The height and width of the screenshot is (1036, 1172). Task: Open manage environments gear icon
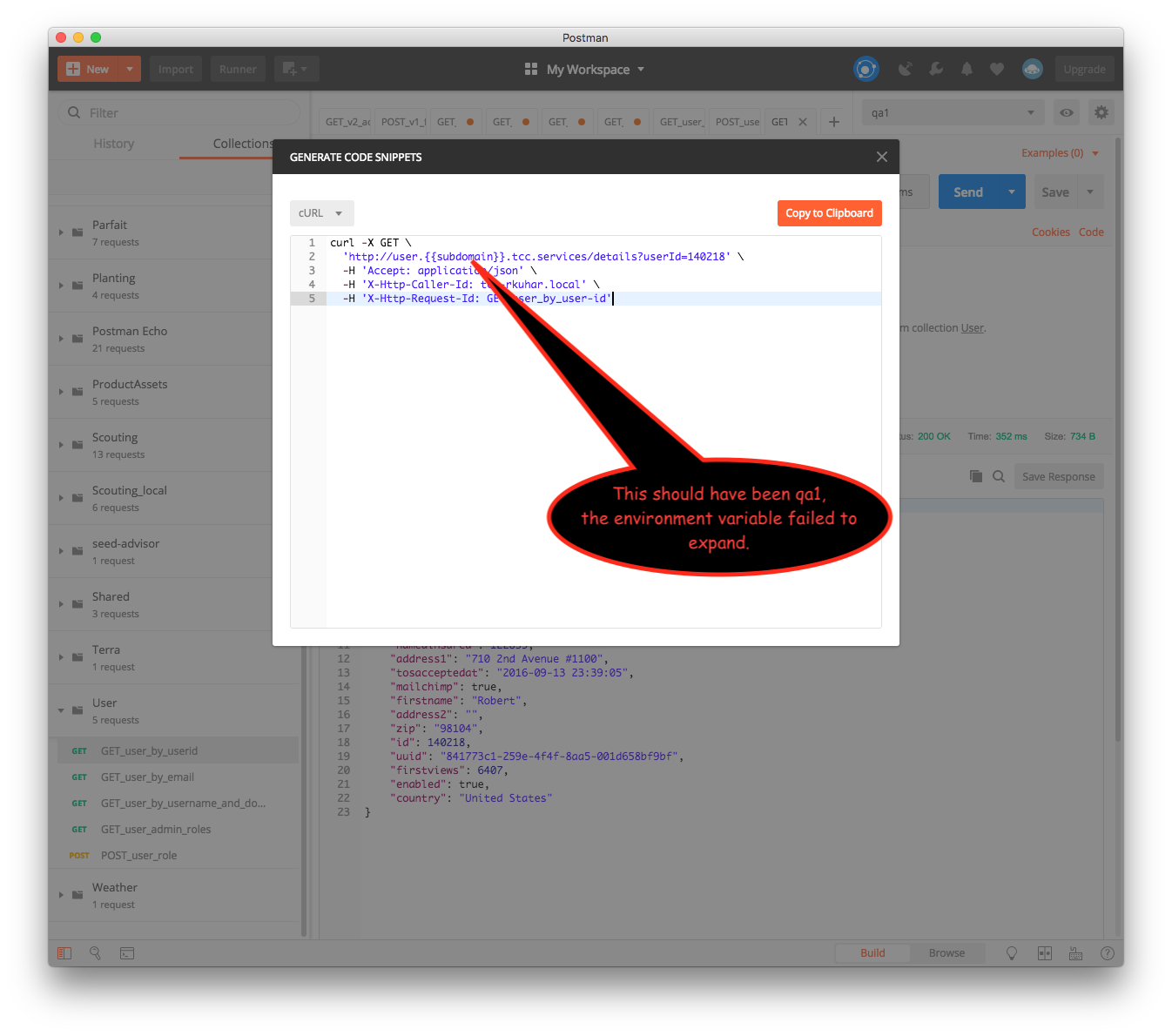[1101, 112]
